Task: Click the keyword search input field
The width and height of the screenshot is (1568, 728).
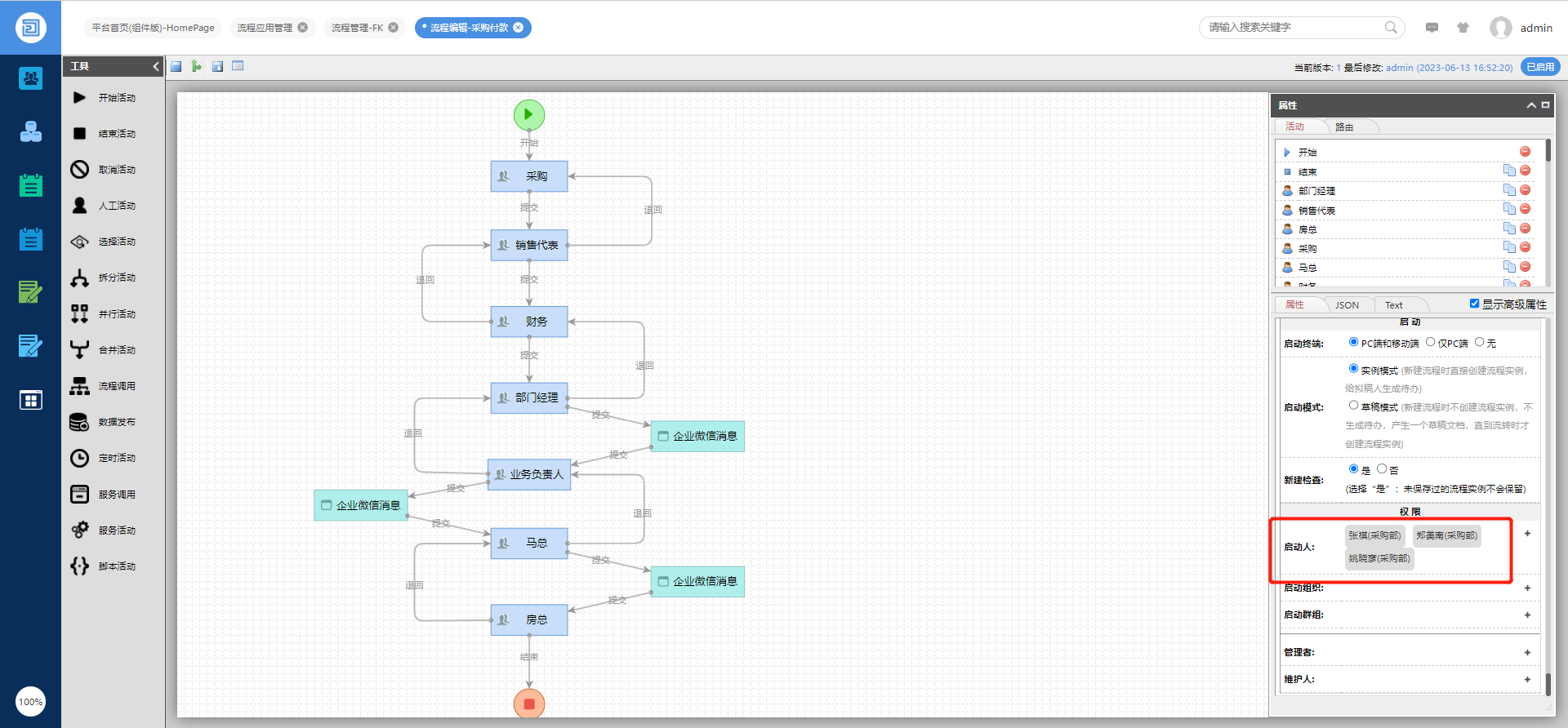Action: coord(1294,28)
